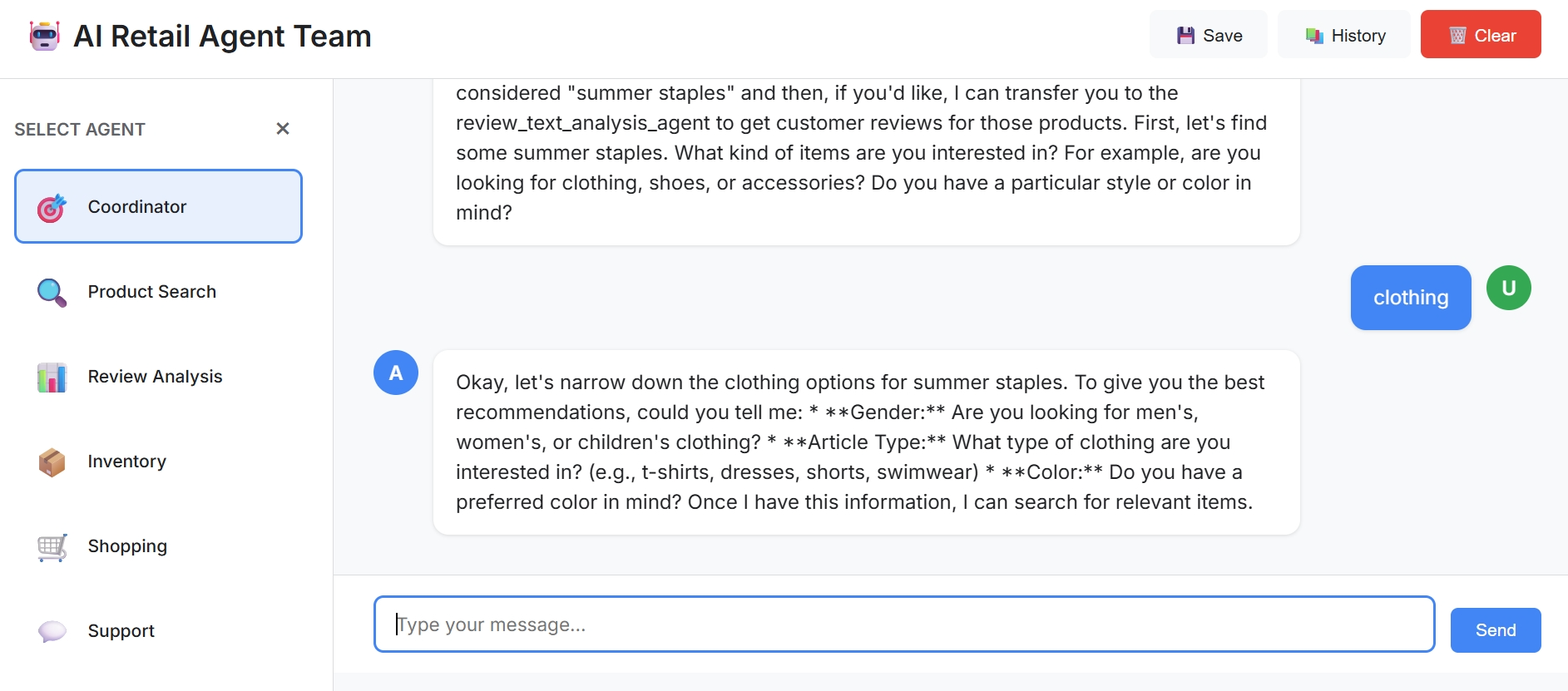Click the Inventory box icon
The height and width of the screenshot is (691, 1568).
tap(52, 461)
